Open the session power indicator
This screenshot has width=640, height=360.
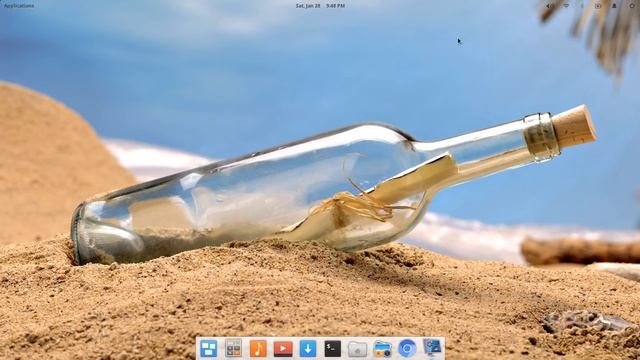pos(632,6)
